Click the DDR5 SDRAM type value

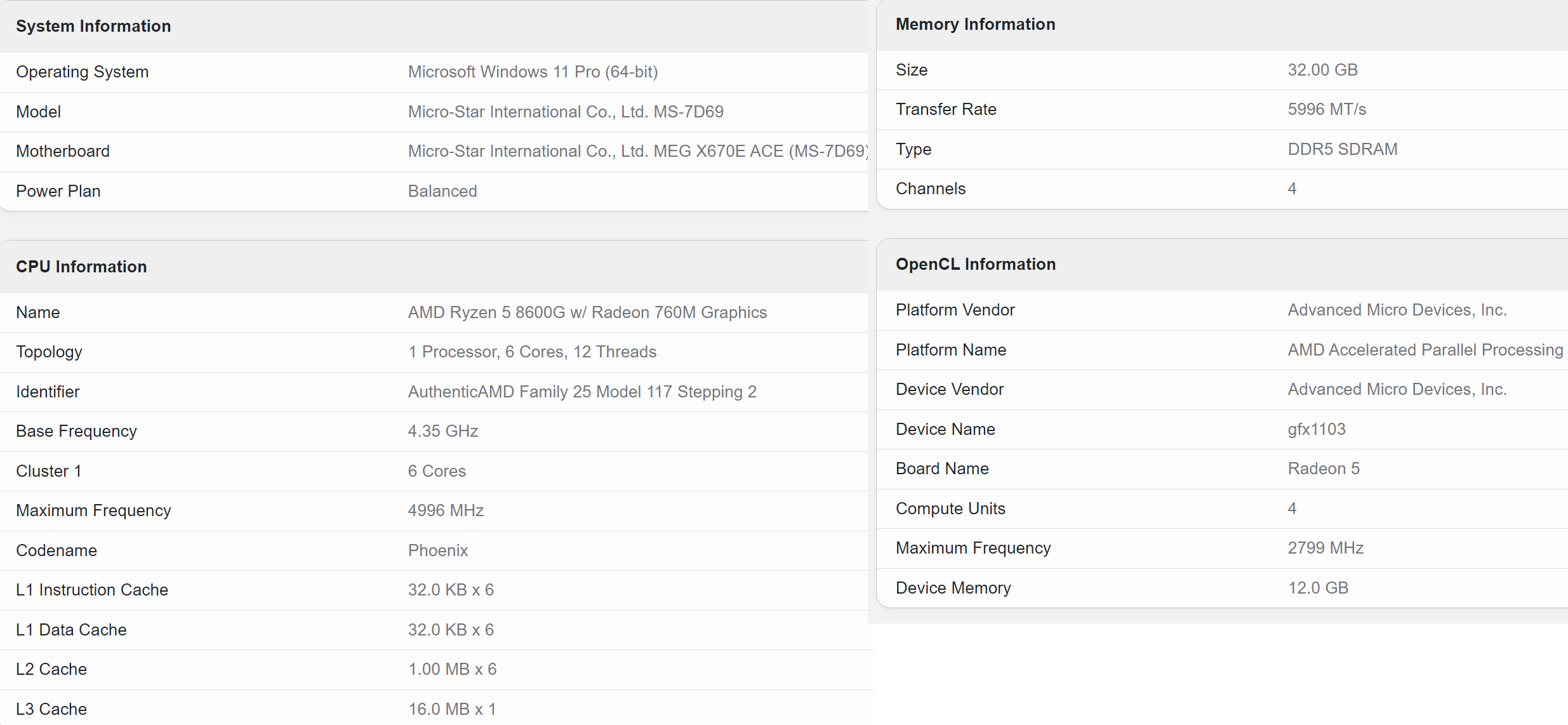1343,149
